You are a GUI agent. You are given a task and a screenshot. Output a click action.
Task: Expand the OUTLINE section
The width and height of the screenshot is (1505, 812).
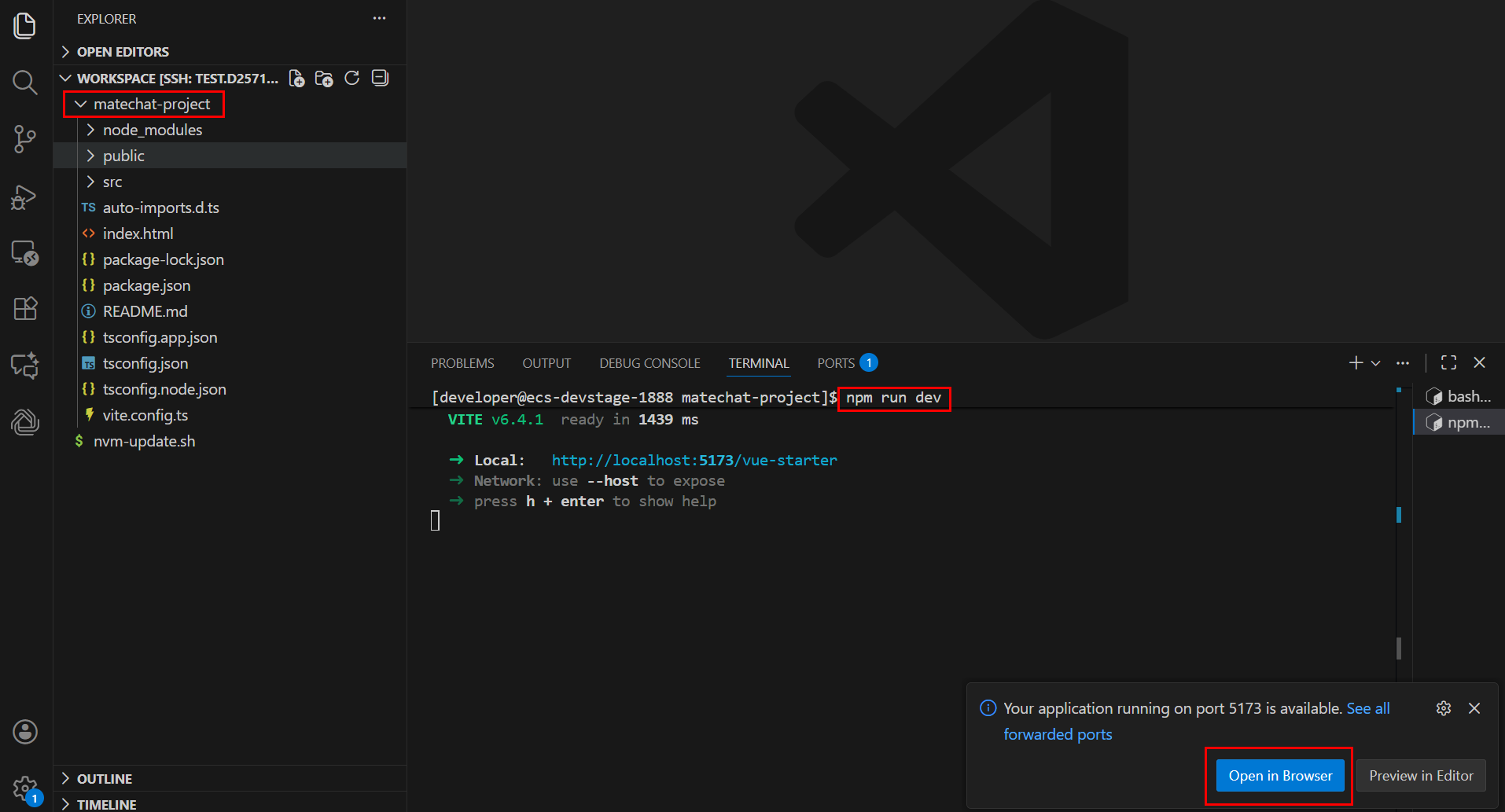point(104,778)
